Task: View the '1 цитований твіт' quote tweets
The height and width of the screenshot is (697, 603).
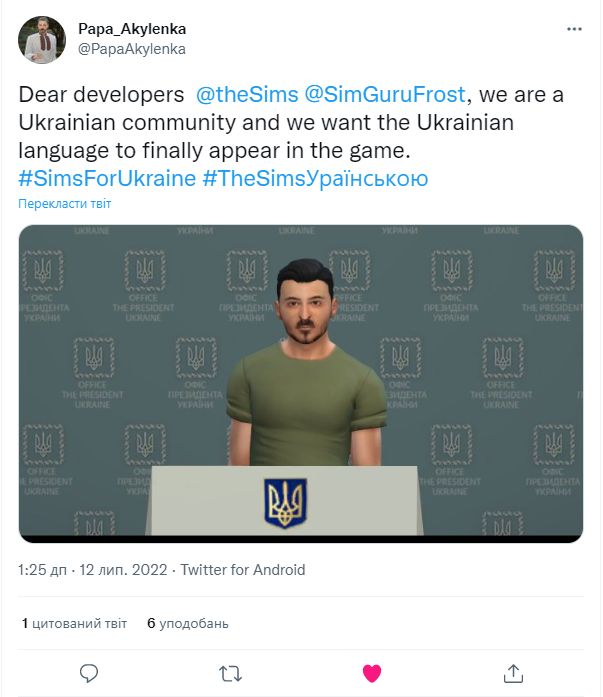Action: (74, 623)
